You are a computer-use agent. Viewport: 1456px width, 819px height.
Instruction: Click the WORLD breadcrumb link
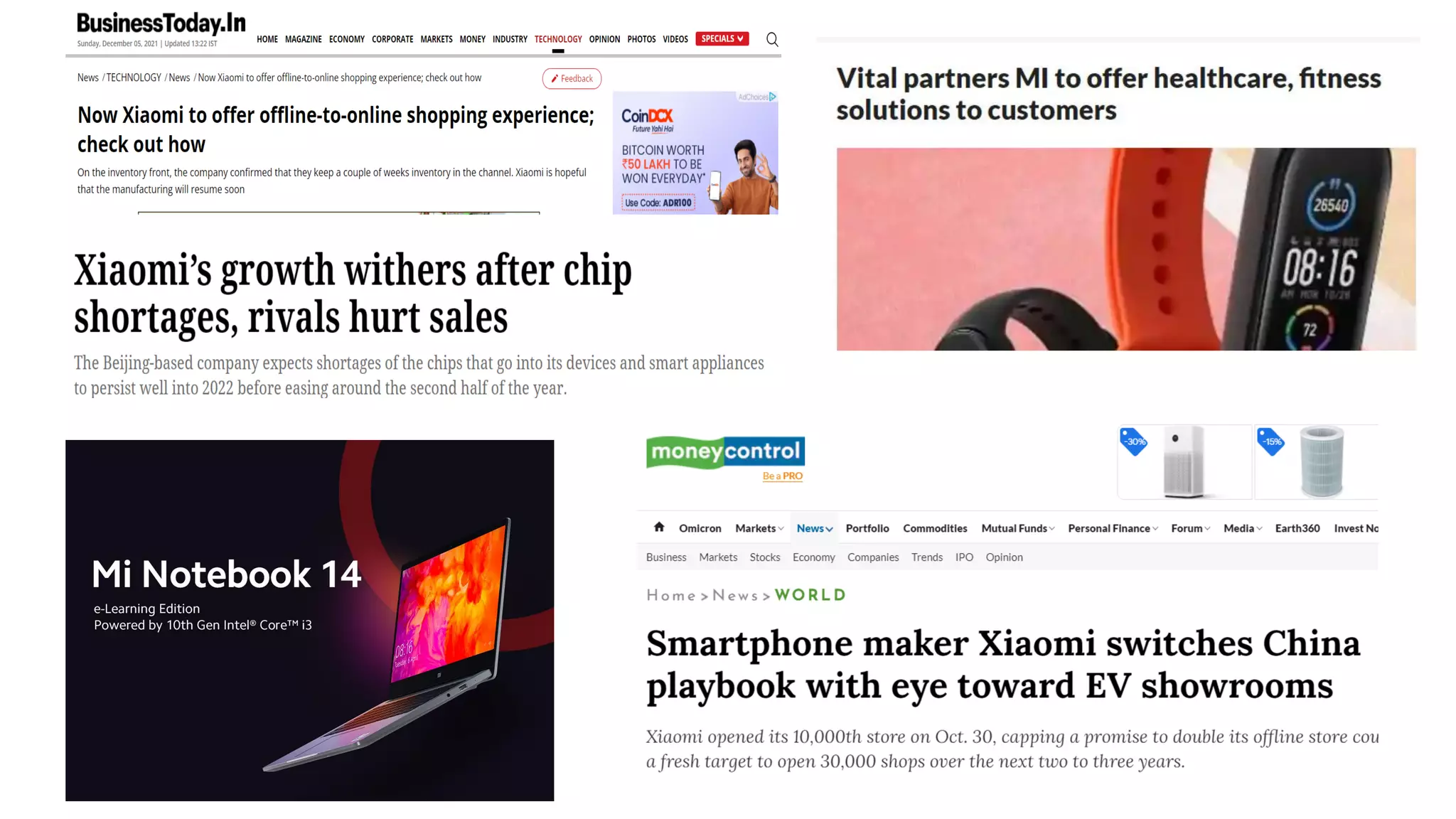pyautogui.click(x=810, y=595)
